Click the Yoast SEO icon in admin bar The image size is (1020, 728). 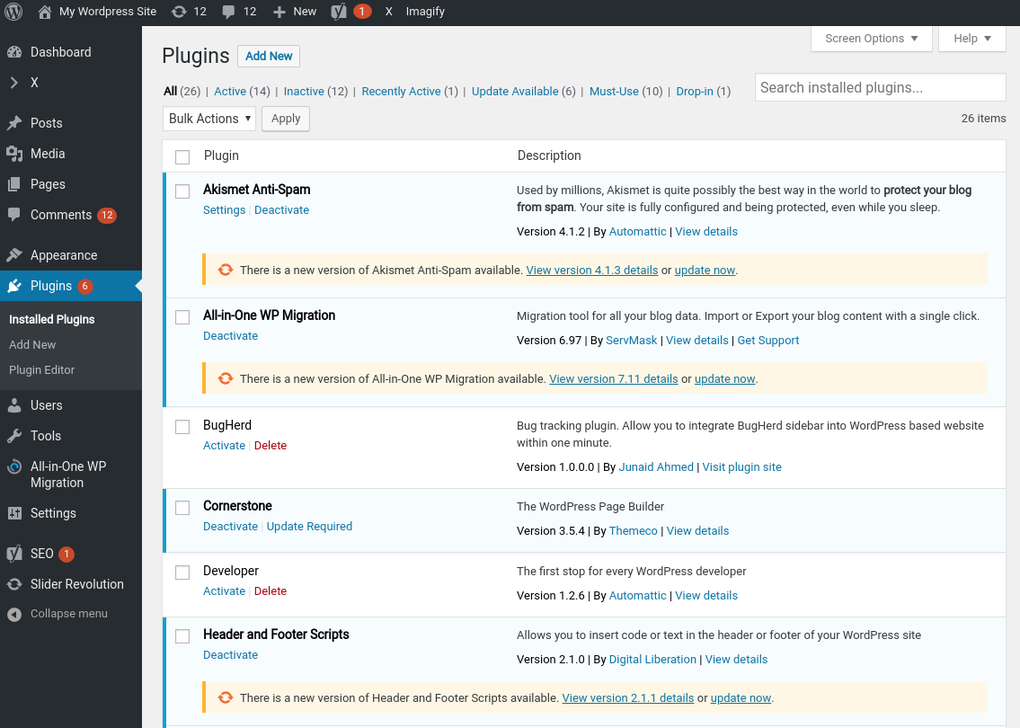tap(340, 11)
